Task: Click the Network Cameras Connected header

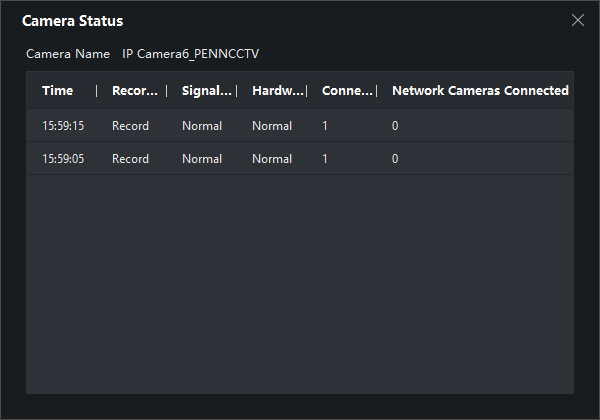Action: pos(480,91)
